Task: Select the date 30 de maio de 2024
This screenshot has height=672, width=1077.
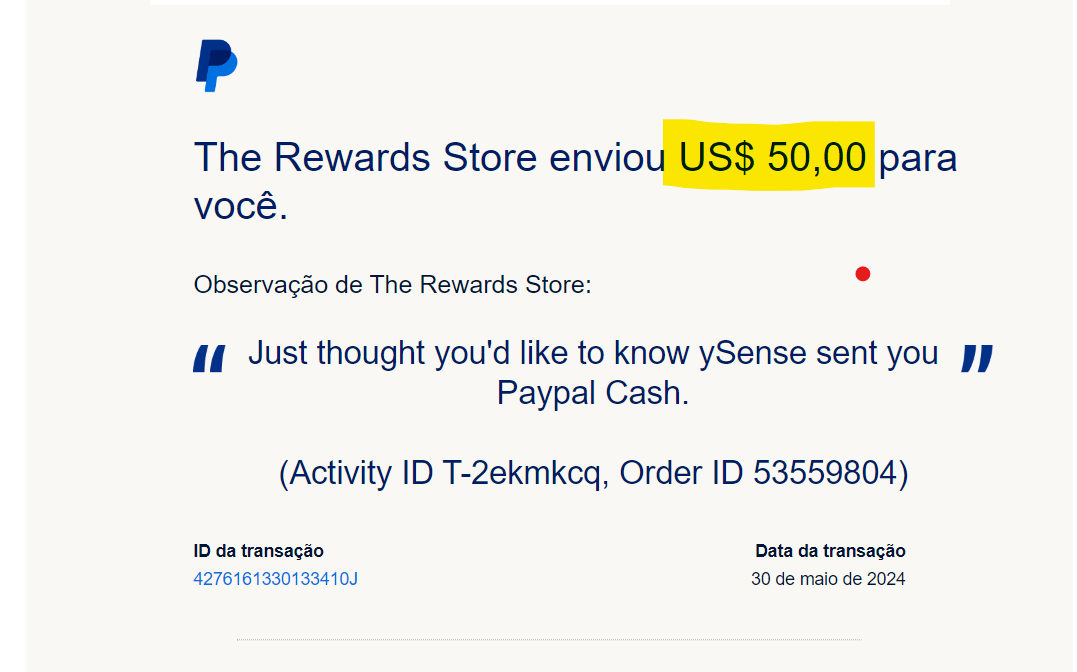Action: point(828,579)
